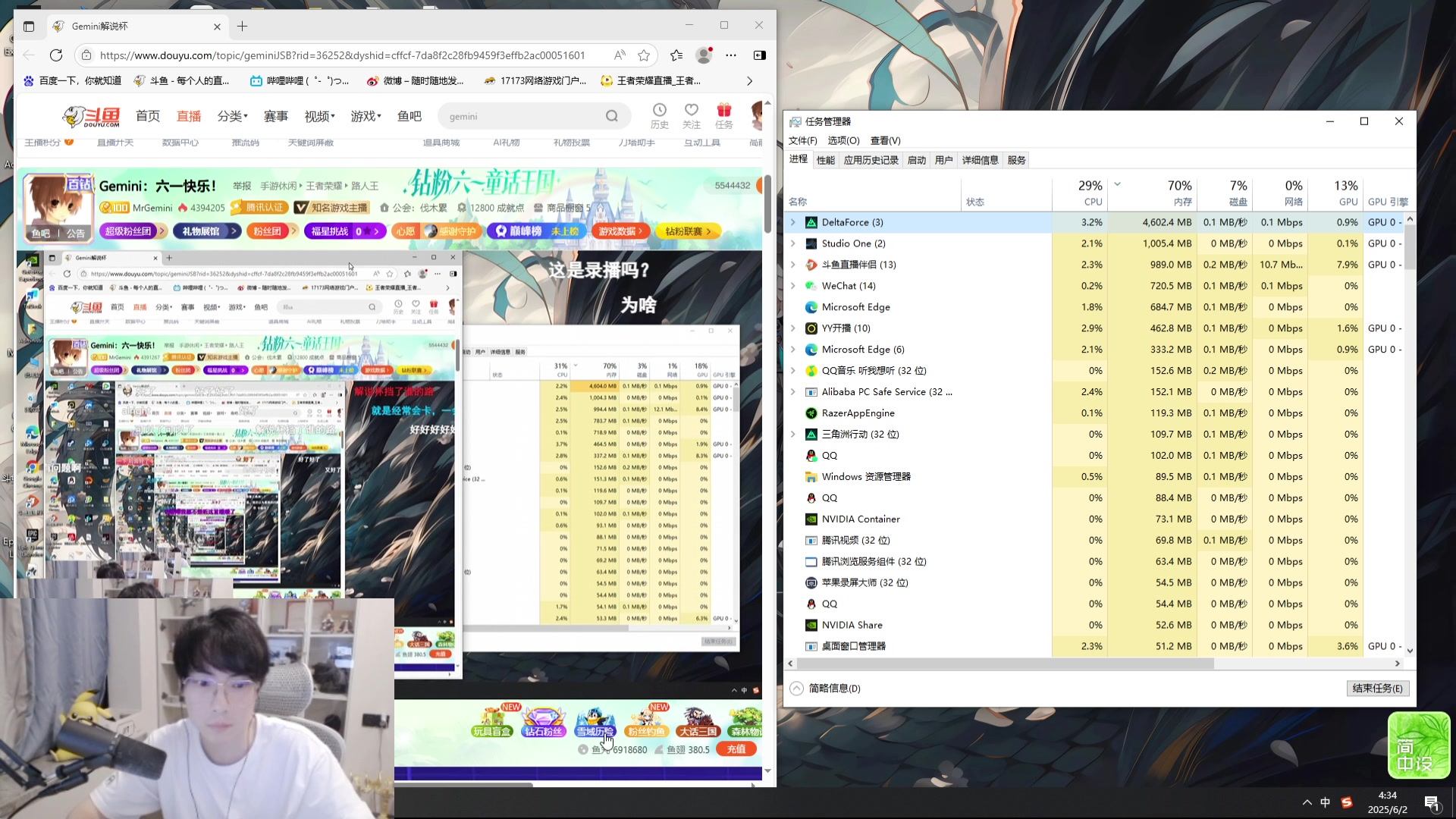Go to 鱼吧 nav item
1456x819 pixels.
[x=409, y=116]
